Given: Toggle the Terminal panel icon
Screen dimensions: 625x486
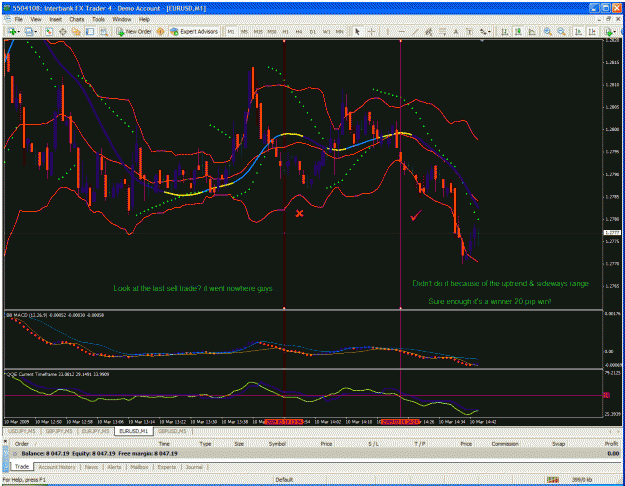Looking at the screenshot, I should pos(90,31).
